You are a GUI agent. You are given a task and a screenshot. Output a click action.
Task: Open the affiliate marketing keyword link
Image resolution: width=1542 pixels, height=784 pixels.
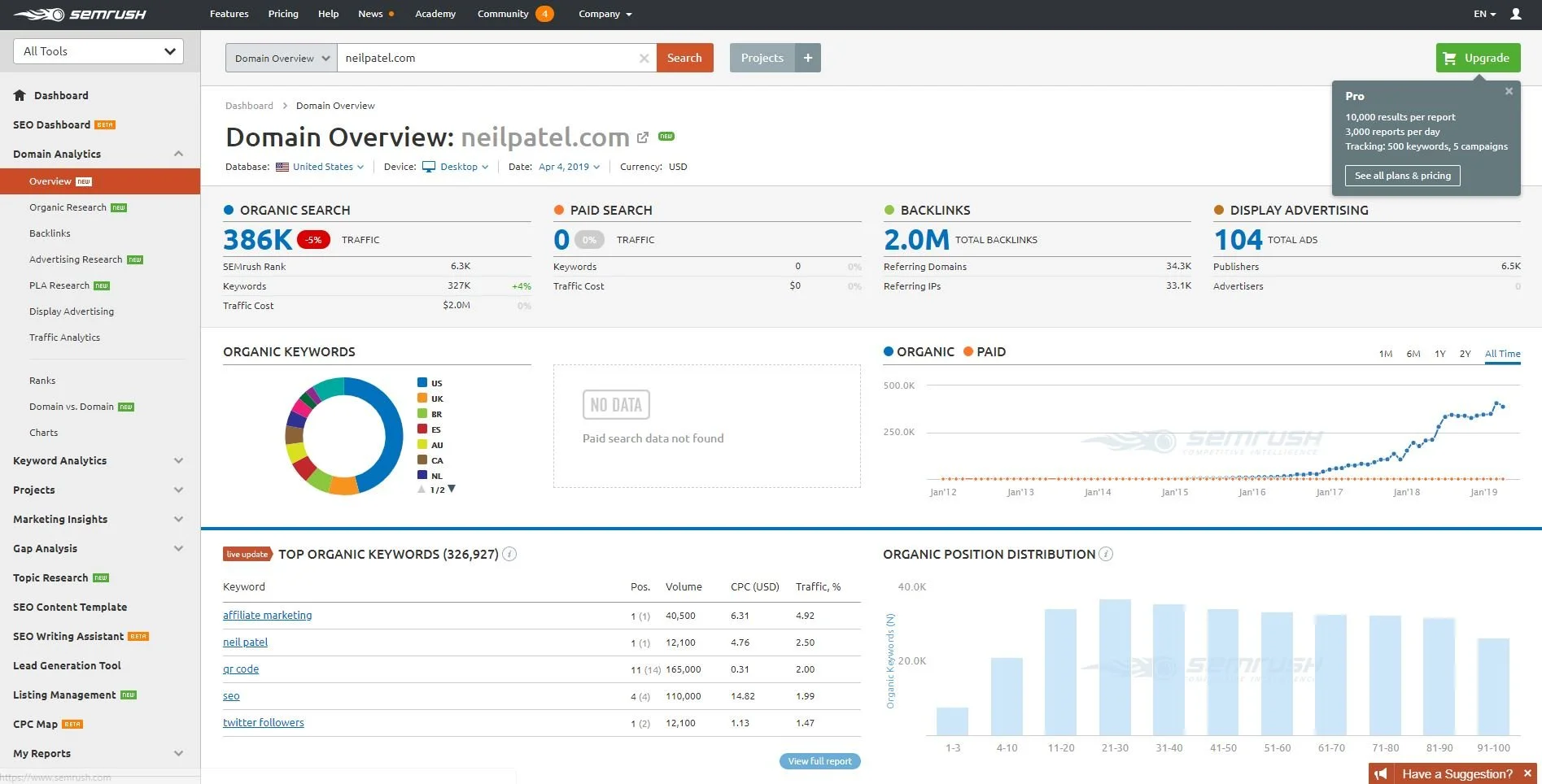click(267, 616)
